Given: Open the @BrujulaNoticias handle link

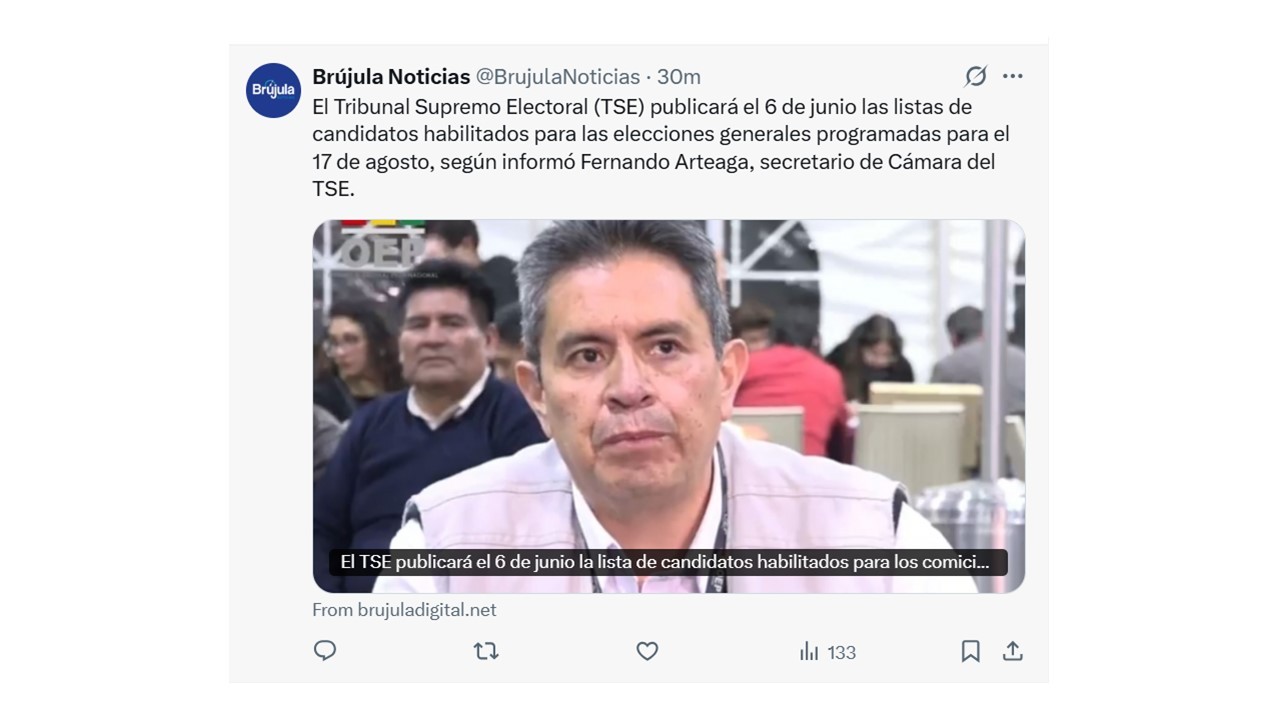Looking at the screenshot, I should point(557,77).
